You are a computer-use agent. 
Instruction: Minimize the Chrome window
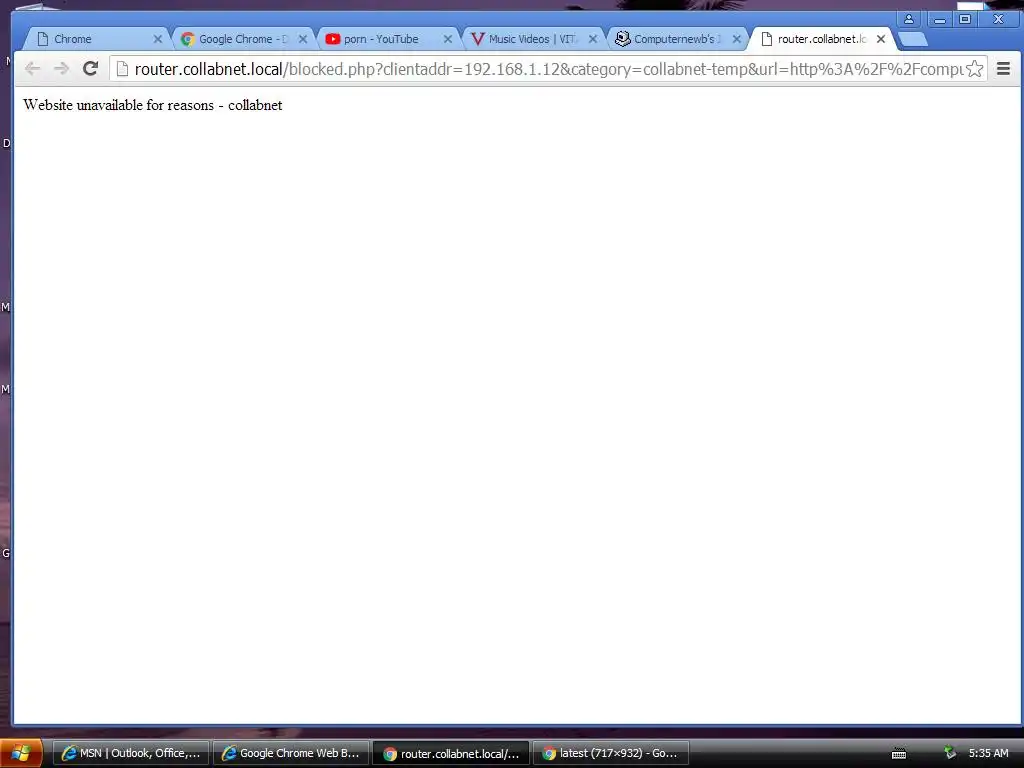(x=940, y=20)
